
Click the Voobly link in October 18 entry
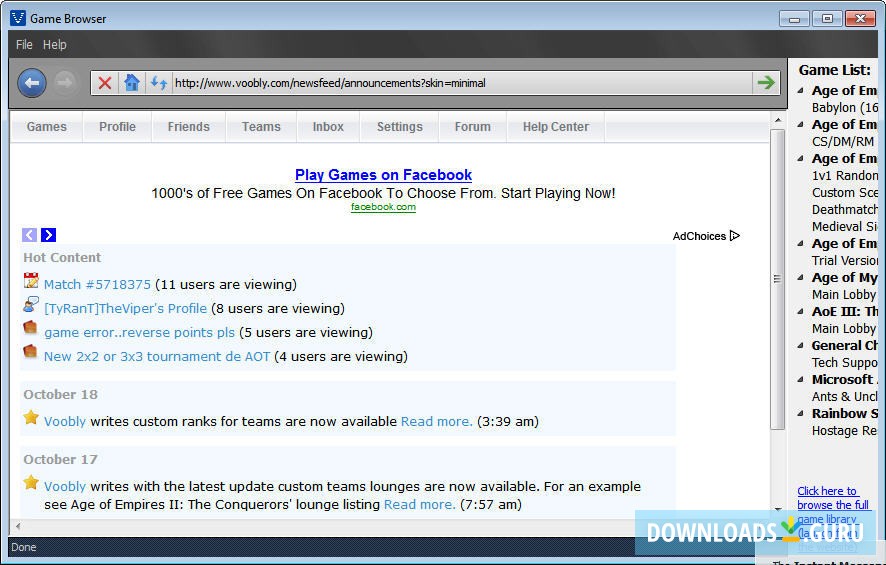(65, 421)
